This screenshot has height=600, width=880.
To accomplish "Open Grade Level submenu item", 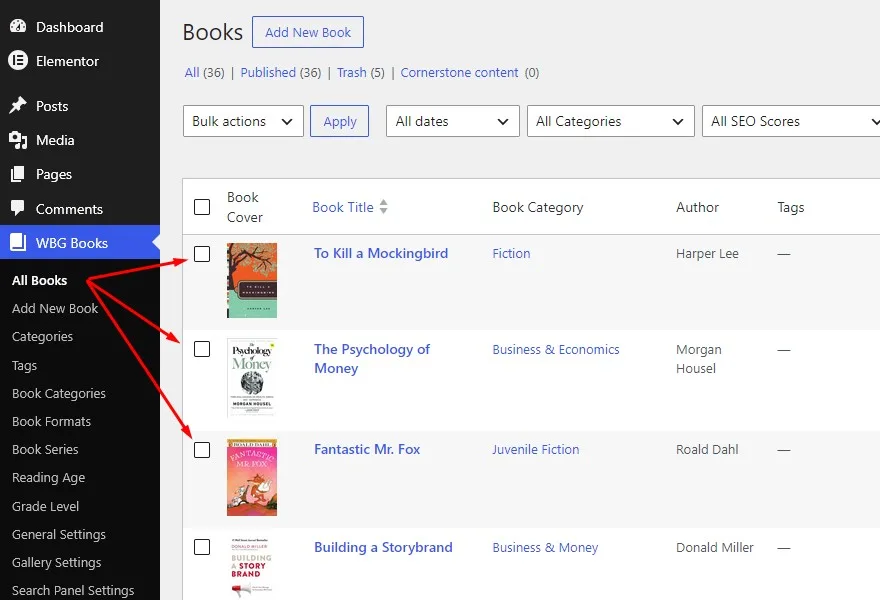I will [45, 506].
